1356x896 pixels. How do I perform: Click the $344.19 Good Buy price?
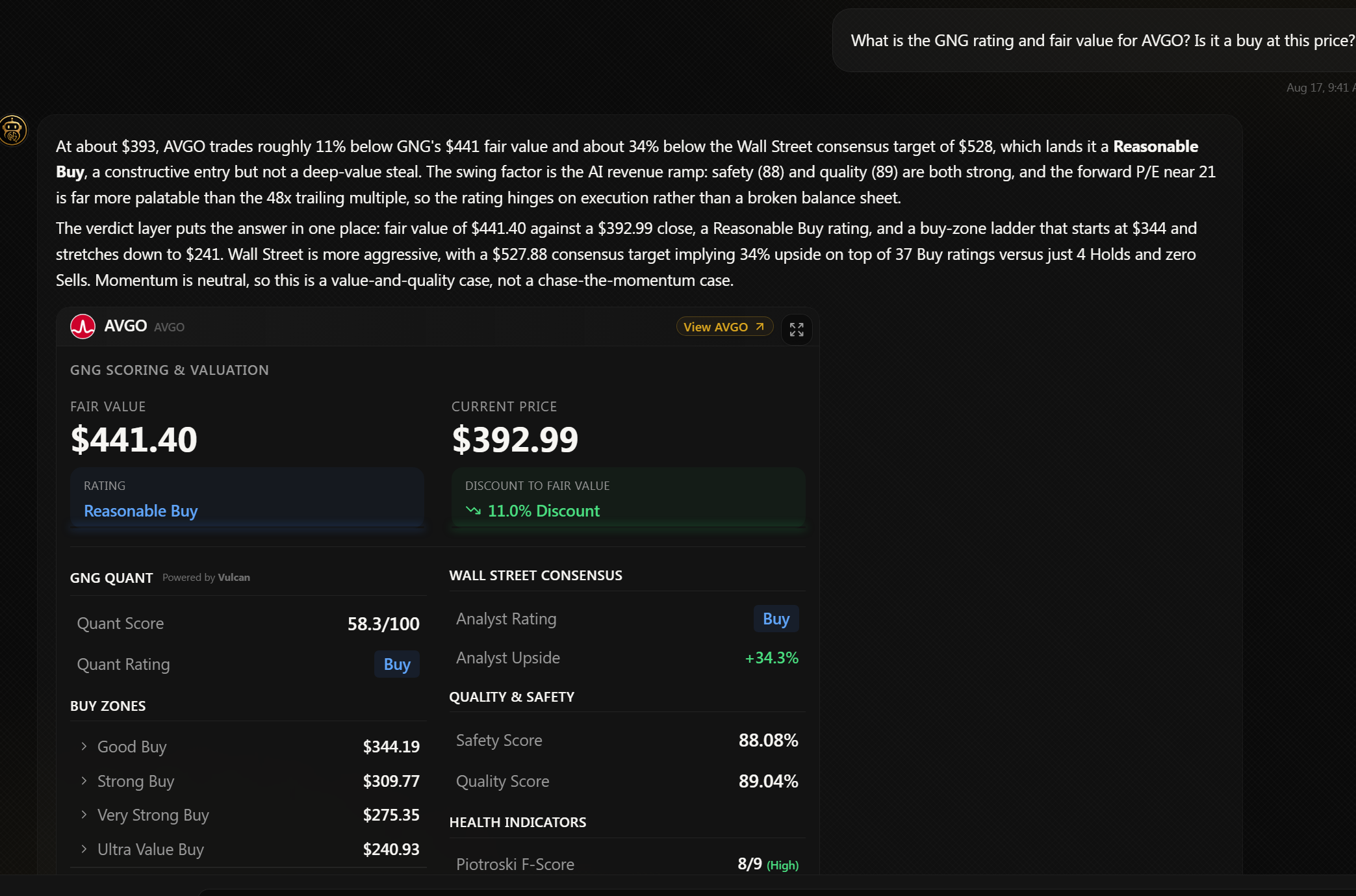(391, 747)
